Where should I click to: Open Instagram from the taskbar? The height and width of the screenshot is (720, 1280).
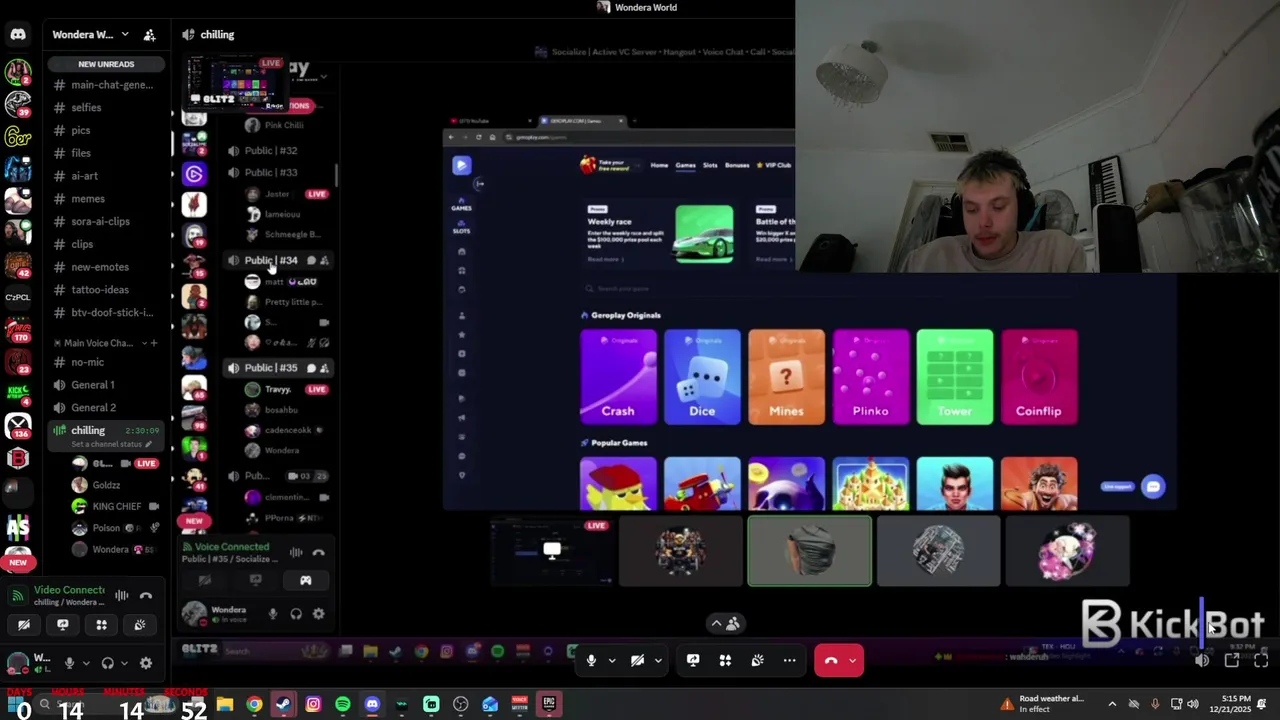[313, 704]
